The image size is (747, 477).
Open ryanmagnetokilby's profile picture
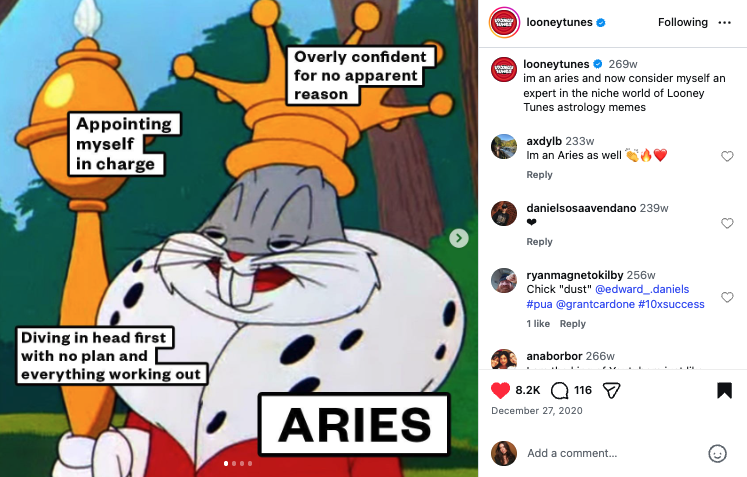pyautogui.click(x=504, y=280)
